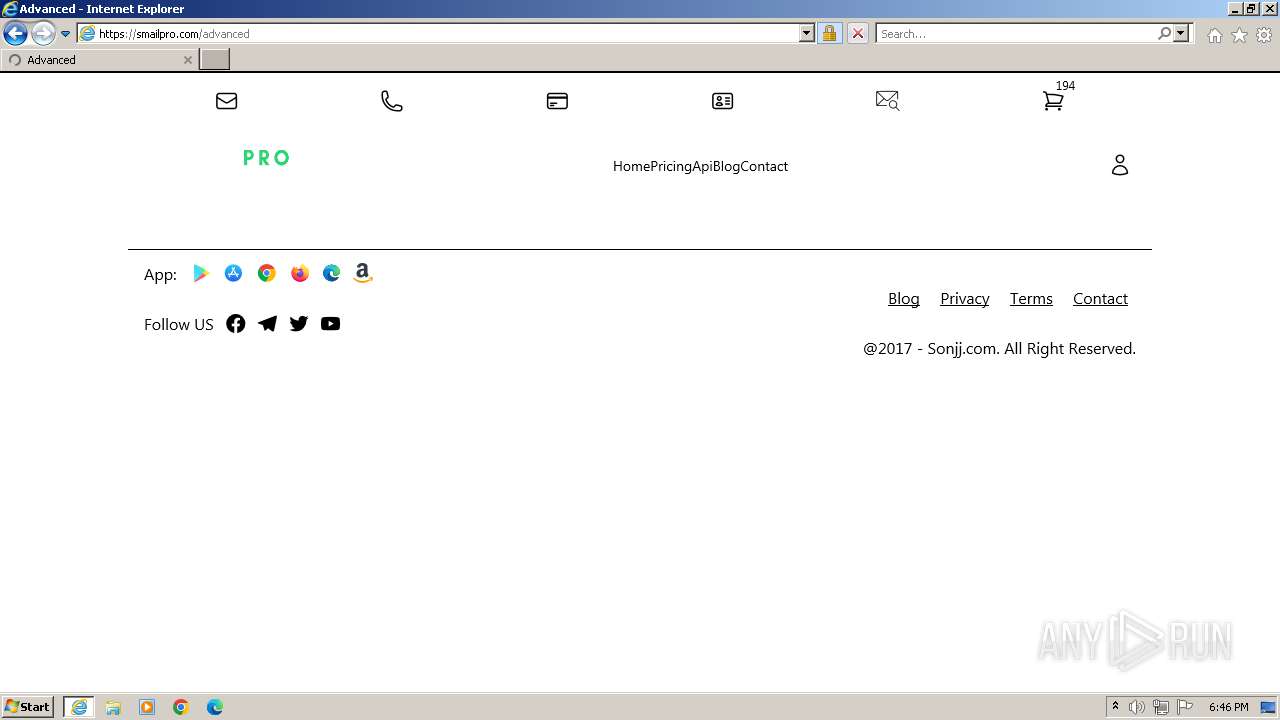
Task: Open Edge from the taskbar
Action: click(x=214, y=707)
